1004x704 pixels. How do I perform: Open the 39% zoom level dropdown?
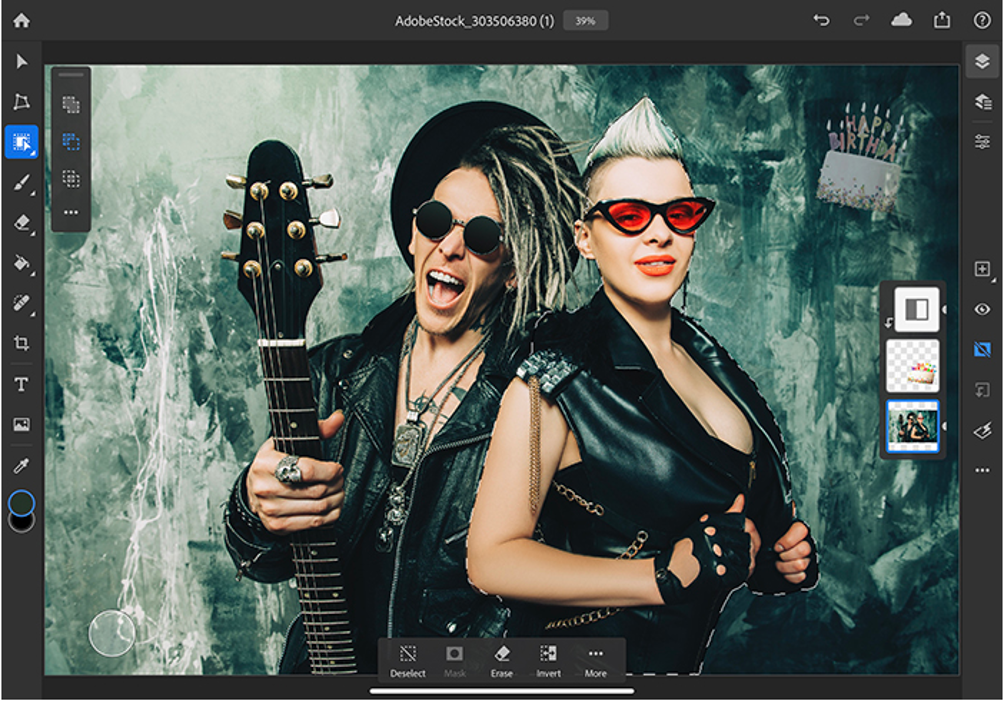click(x=585, y=21)
